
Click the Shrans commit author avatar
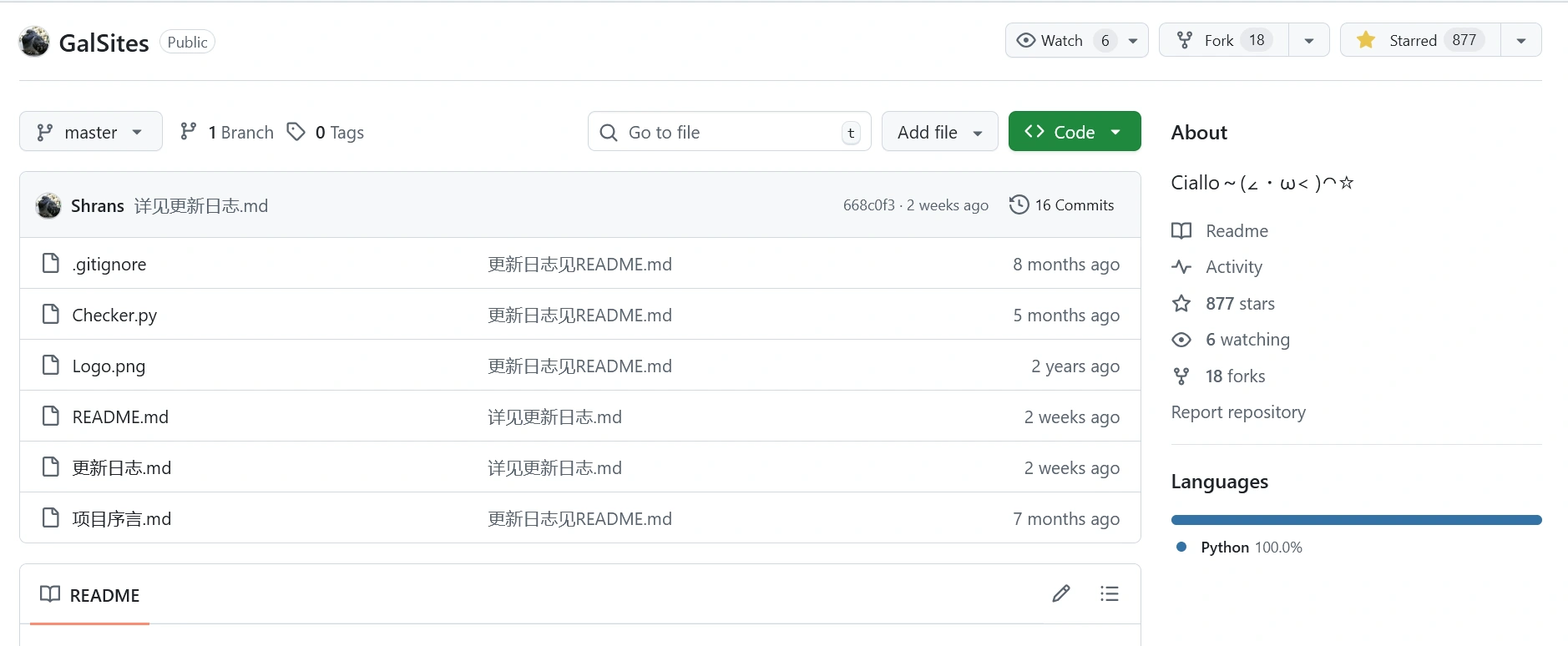pos(48,205)
